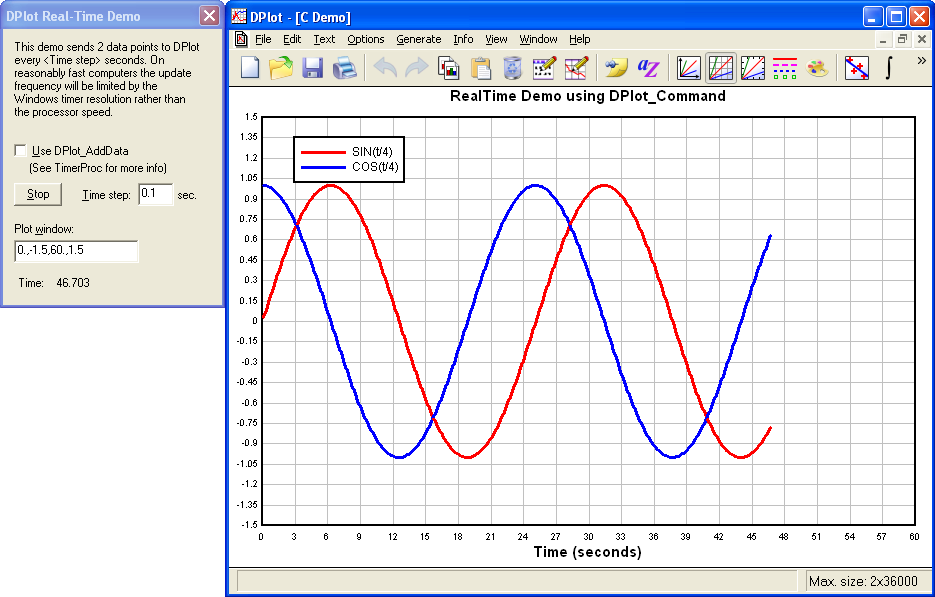Close the DPlot Real-Time Demo dialog
This screenshot has width=935, height=597.
[209, 16]
